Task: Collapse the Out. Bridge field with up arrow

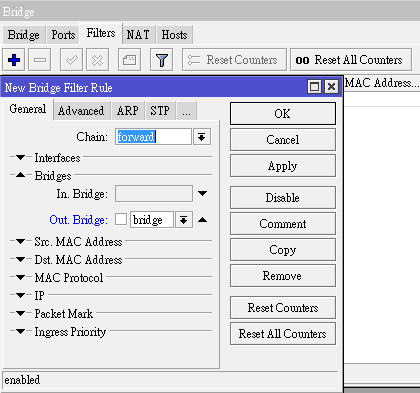Action: click(x=202, y=220)
